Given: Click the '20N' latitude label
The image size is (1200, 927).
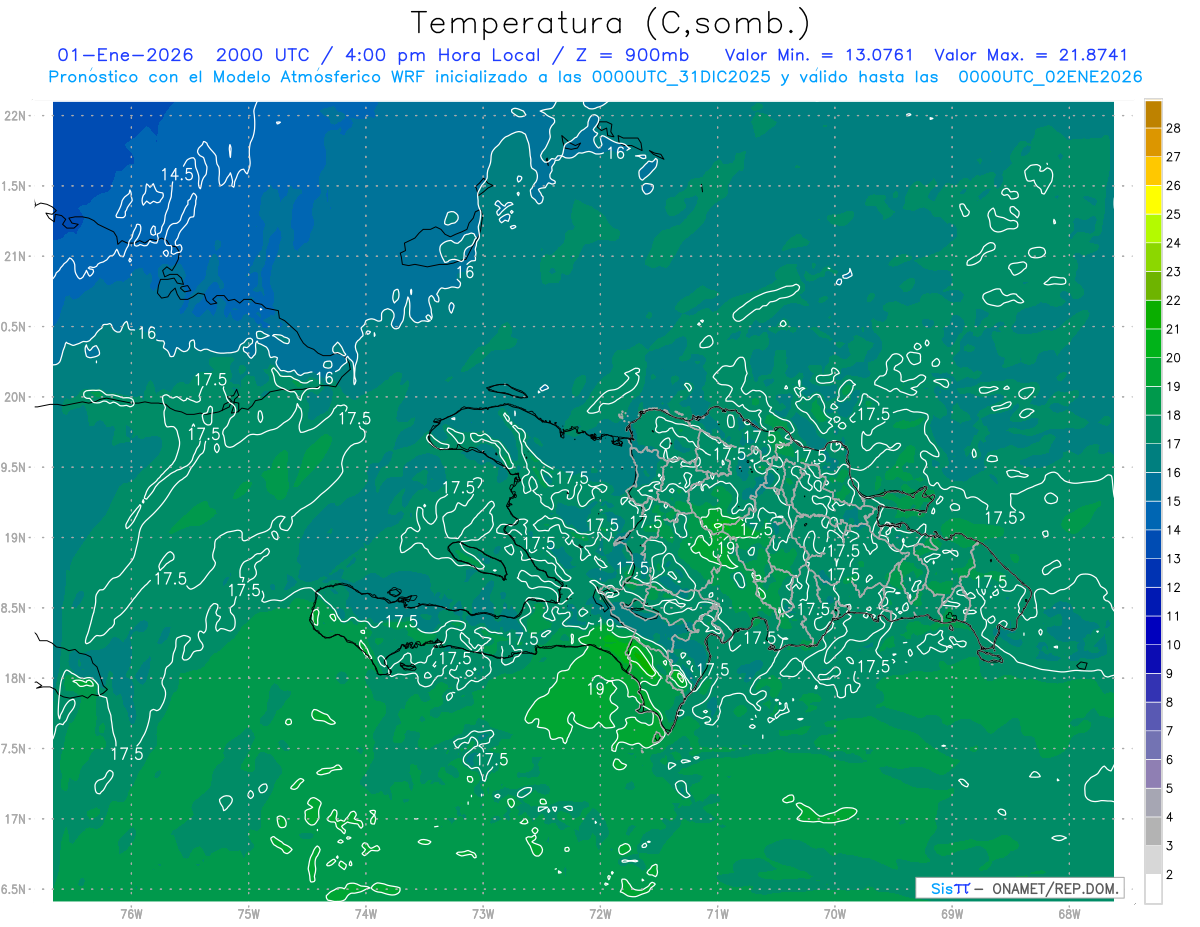Looking at the screenshot, I should tap(15, 397).
